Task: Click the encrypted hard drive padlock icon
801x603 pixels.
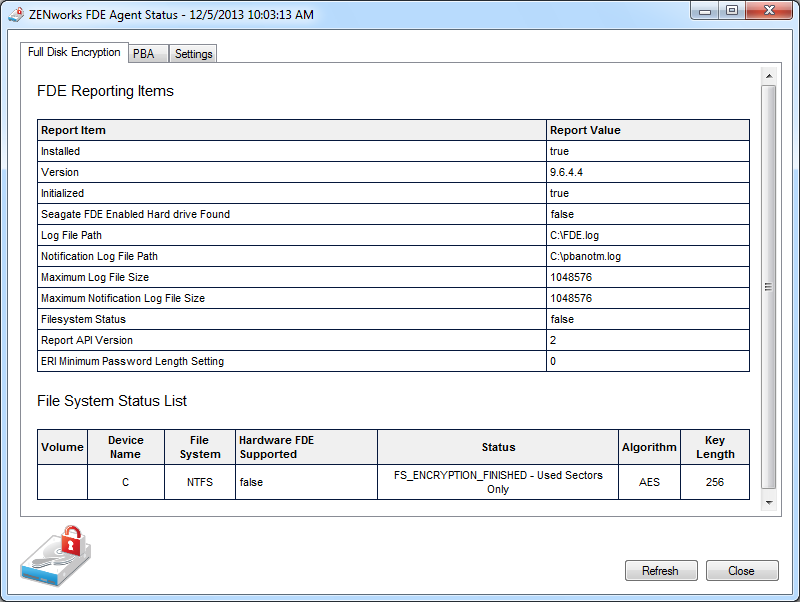Action: [x=56, y=555]
